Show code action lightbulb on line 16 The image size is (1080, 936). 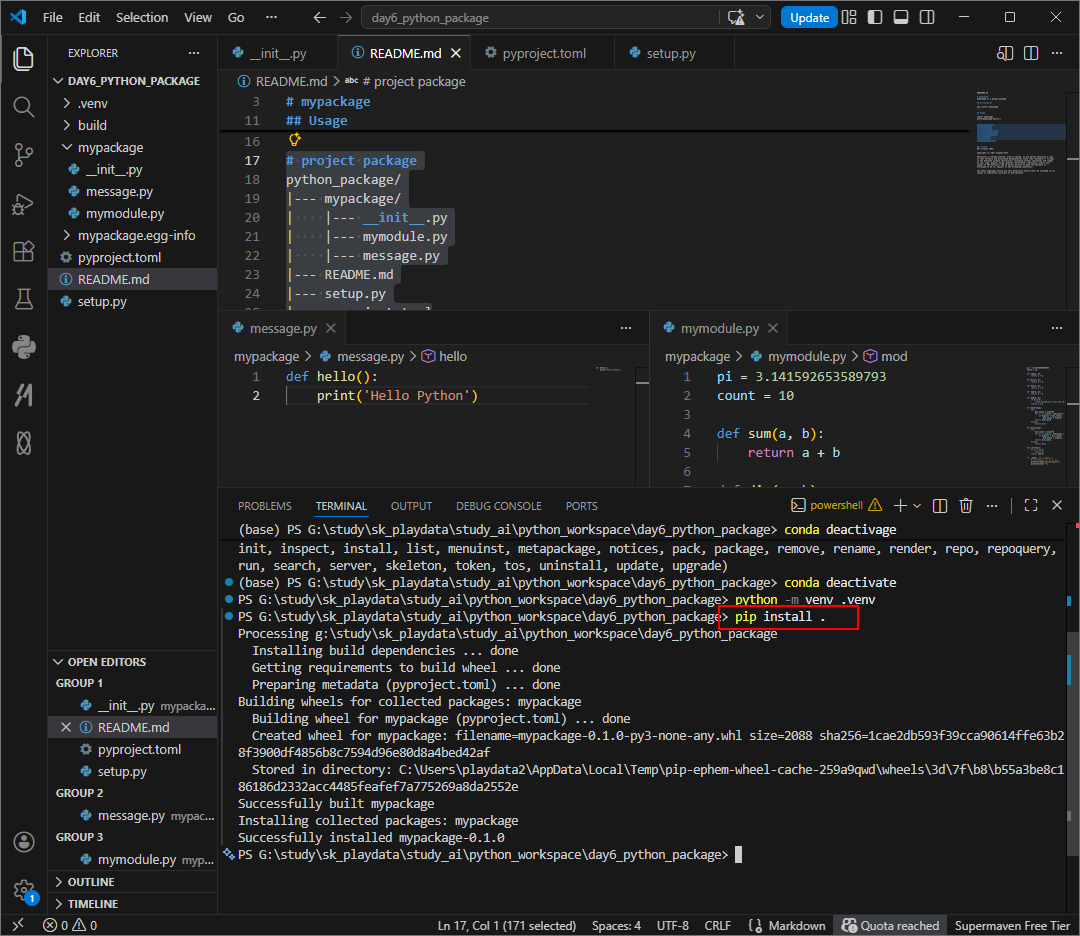tap(295, 140)
